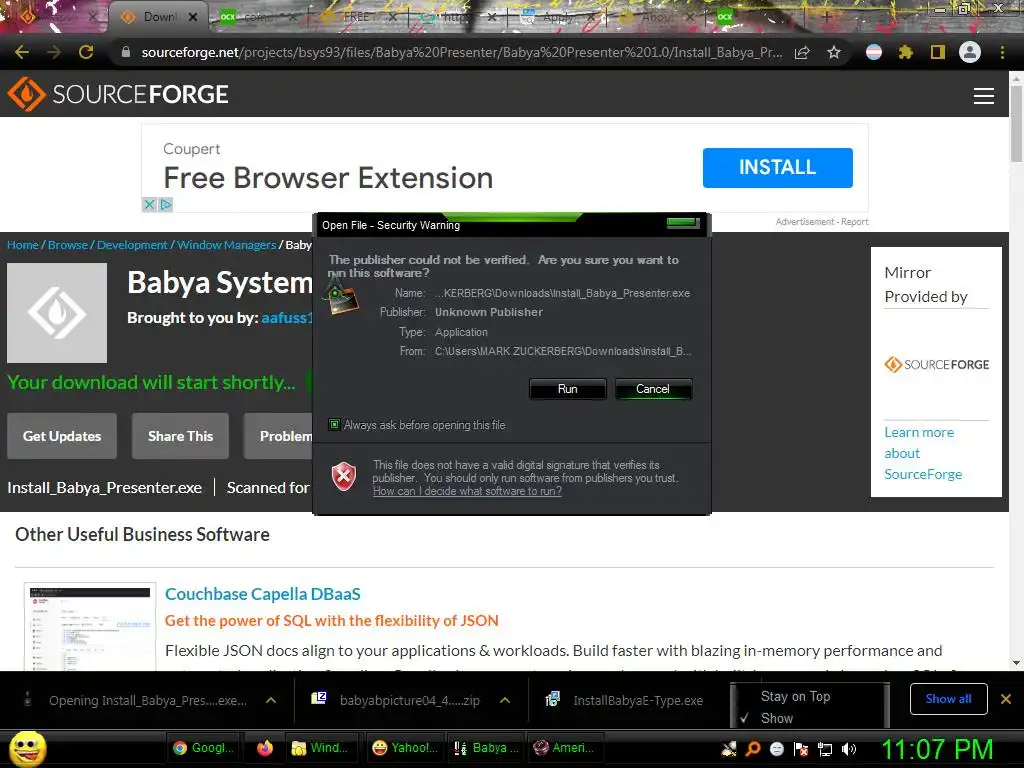Open the babyabpicture04_4 zip download item
Screen dimensions: 1024x768
click(396, 700)
